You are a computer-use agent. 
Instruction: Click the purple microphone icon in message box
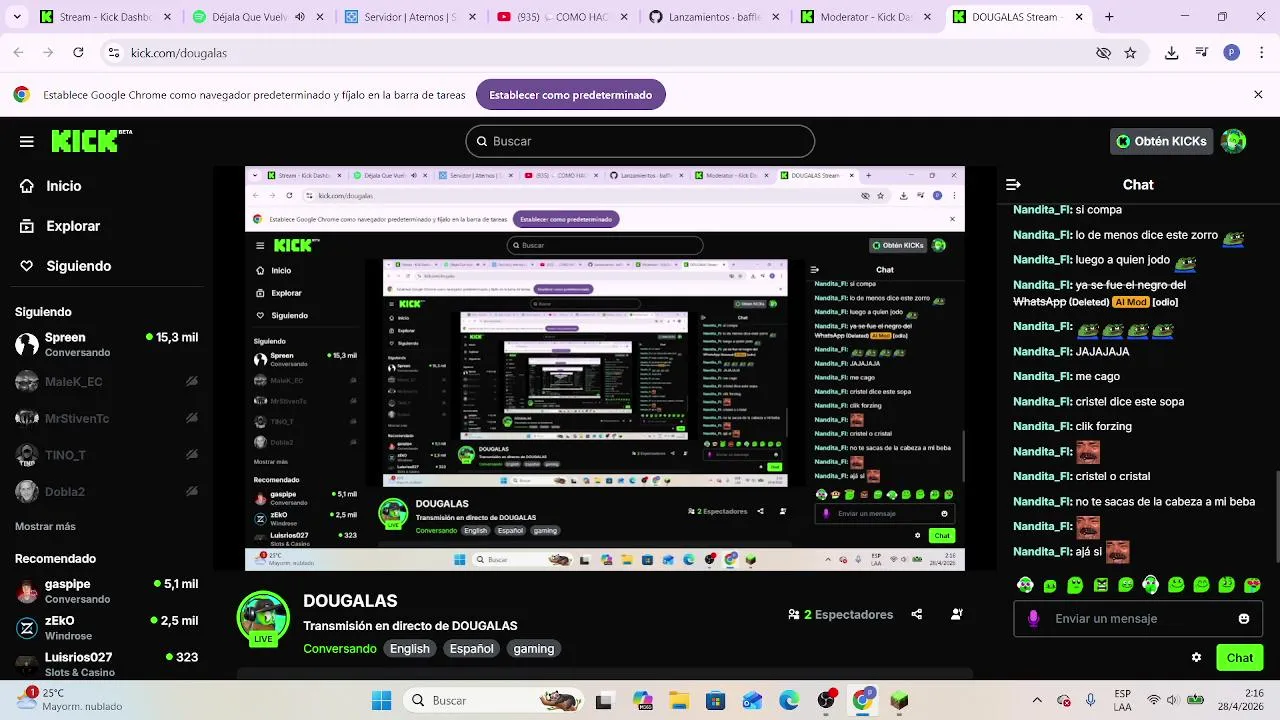pyautogui.click(x=1033, y=618)
